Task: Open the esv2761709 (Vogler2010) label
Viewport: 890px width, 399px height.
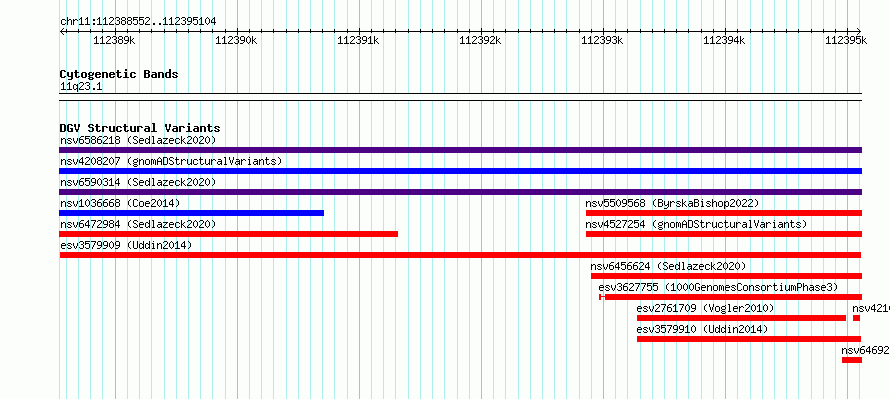Action: tap(706, 308)
